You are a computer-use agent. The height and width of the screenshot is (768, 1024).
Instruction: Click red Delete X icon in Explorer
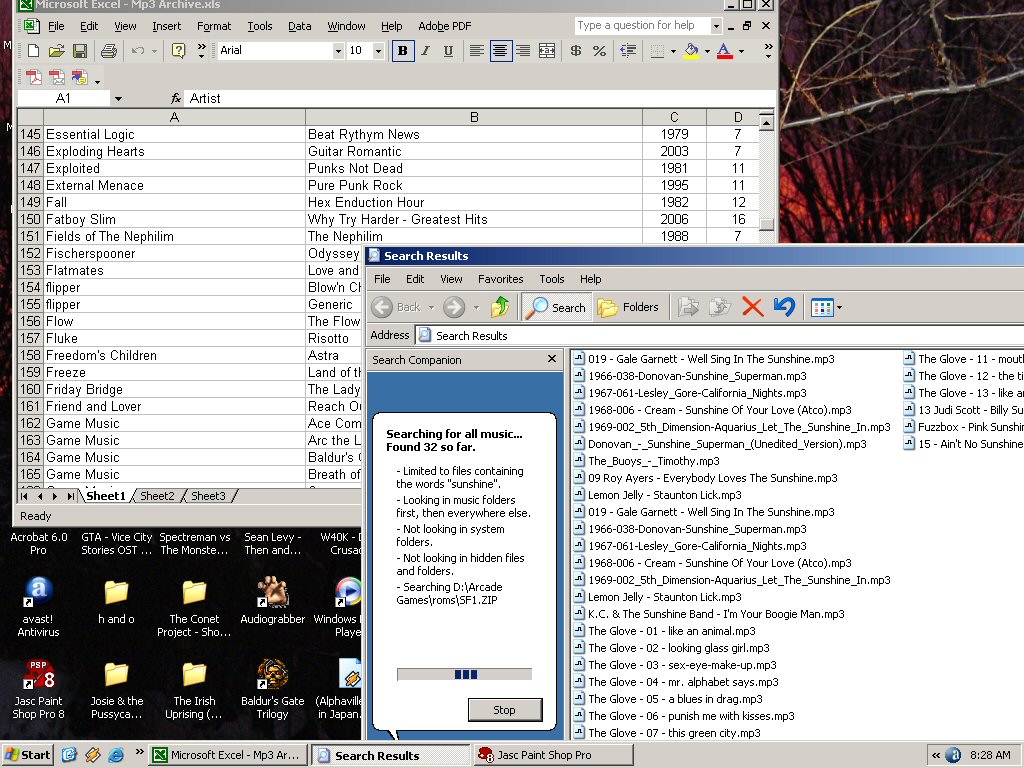(x=752, y=307)
